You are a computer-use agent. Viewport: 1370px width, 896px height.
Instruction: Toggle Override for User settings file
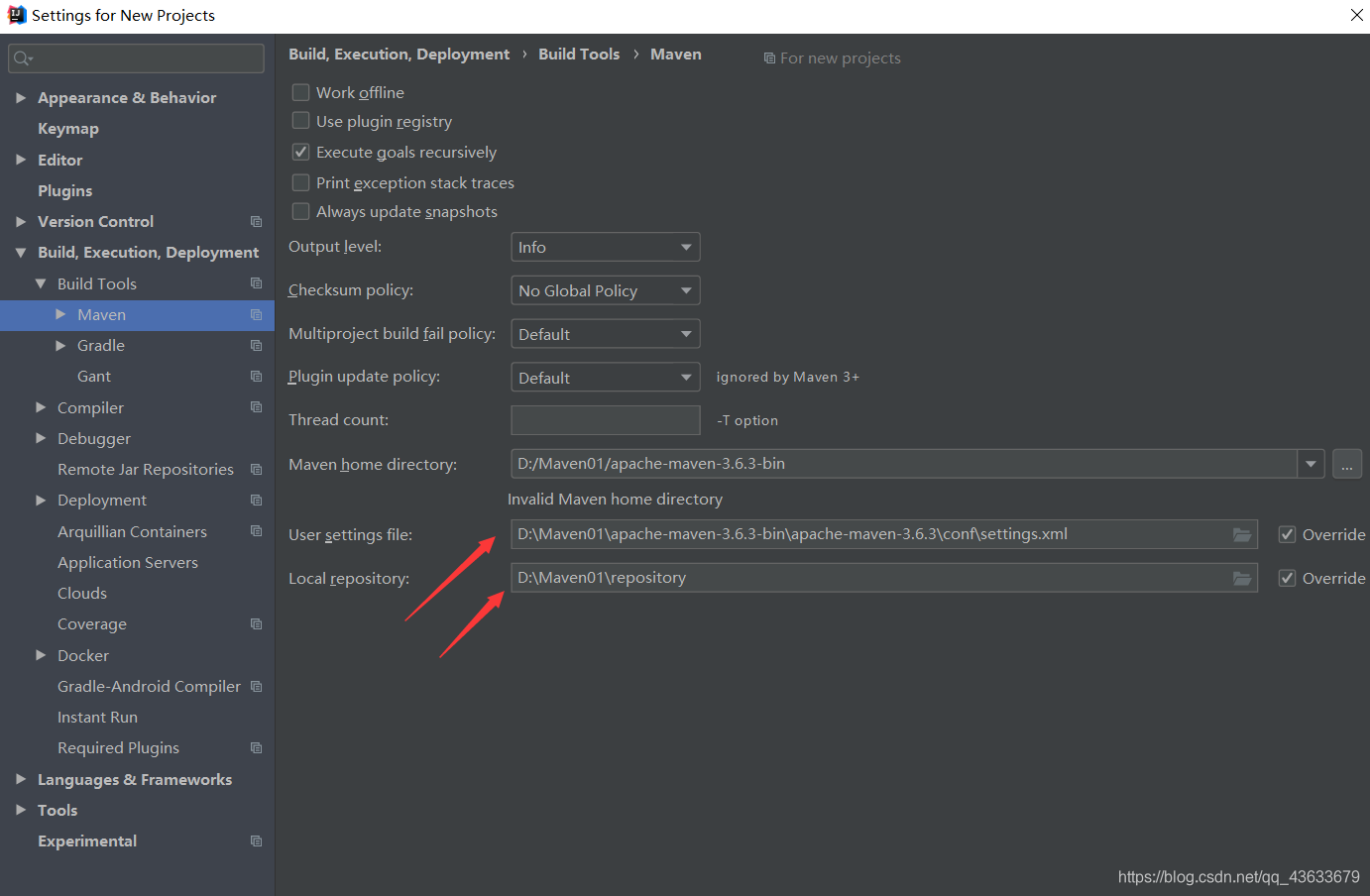coord(1287,534)
